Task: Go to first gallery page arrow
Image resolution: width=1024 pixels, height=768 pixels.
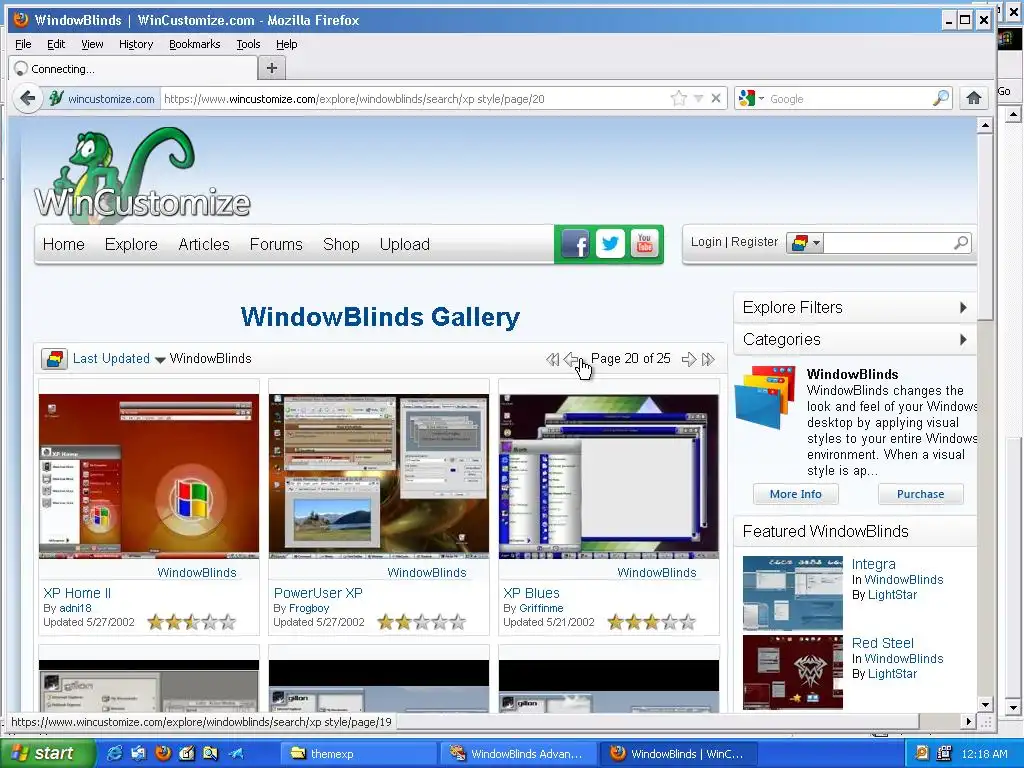Action: 552,359
